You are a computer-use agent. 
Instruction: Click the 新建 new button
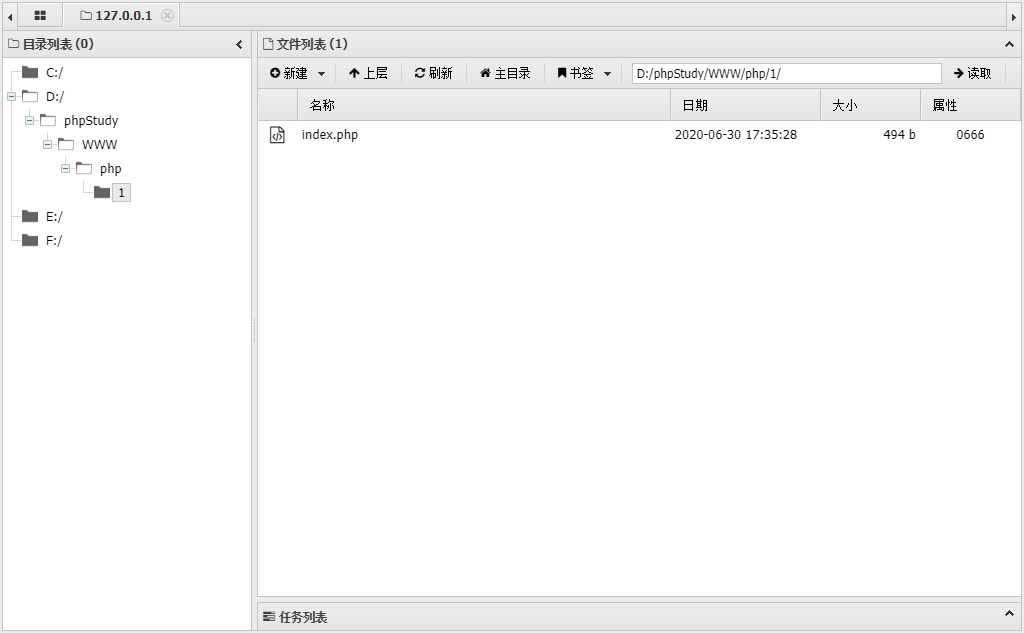289,73
